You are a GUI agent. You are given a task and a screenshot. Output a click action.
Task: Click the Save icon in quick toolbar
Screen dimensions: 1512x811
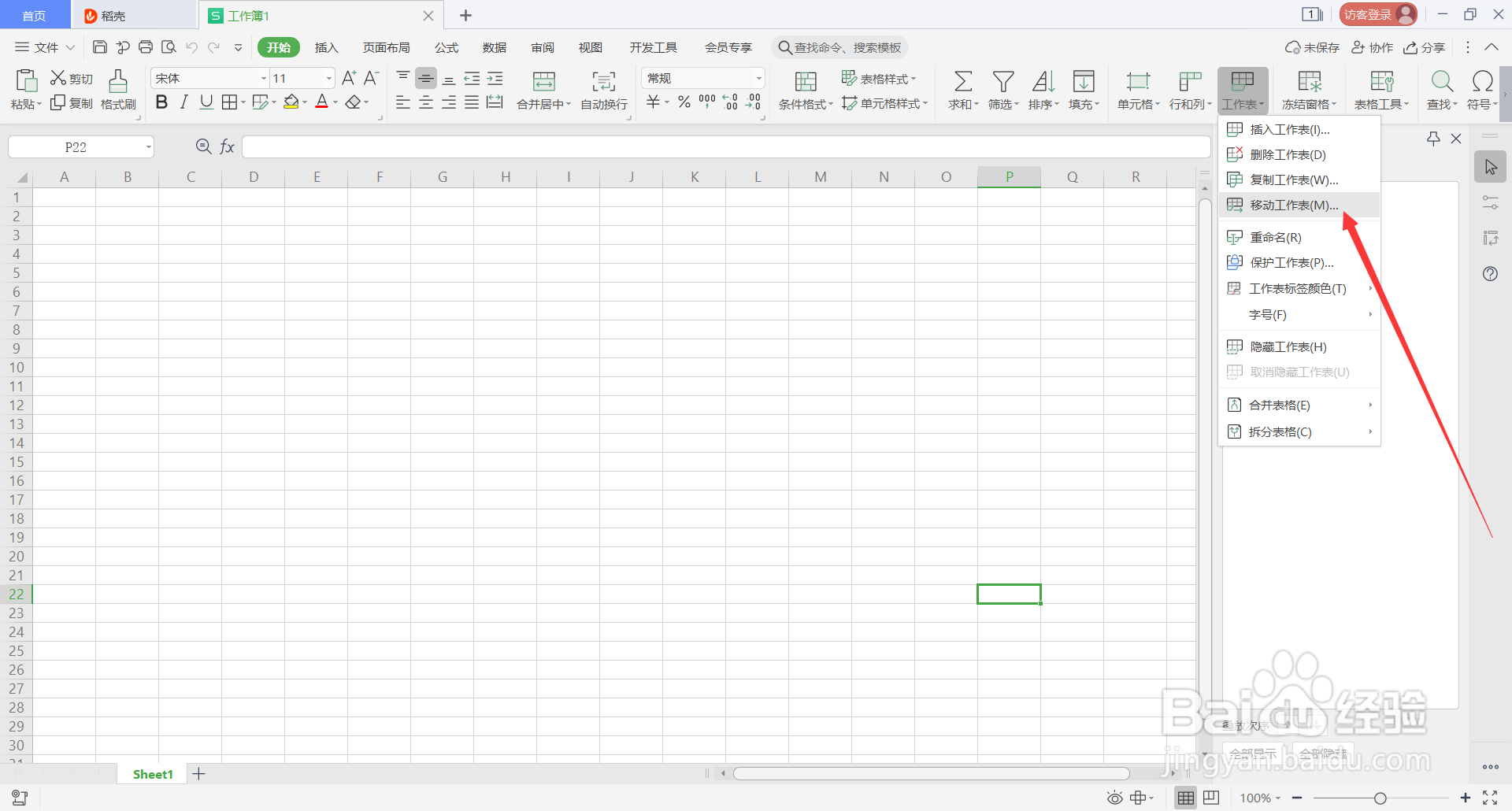point(100,47)
